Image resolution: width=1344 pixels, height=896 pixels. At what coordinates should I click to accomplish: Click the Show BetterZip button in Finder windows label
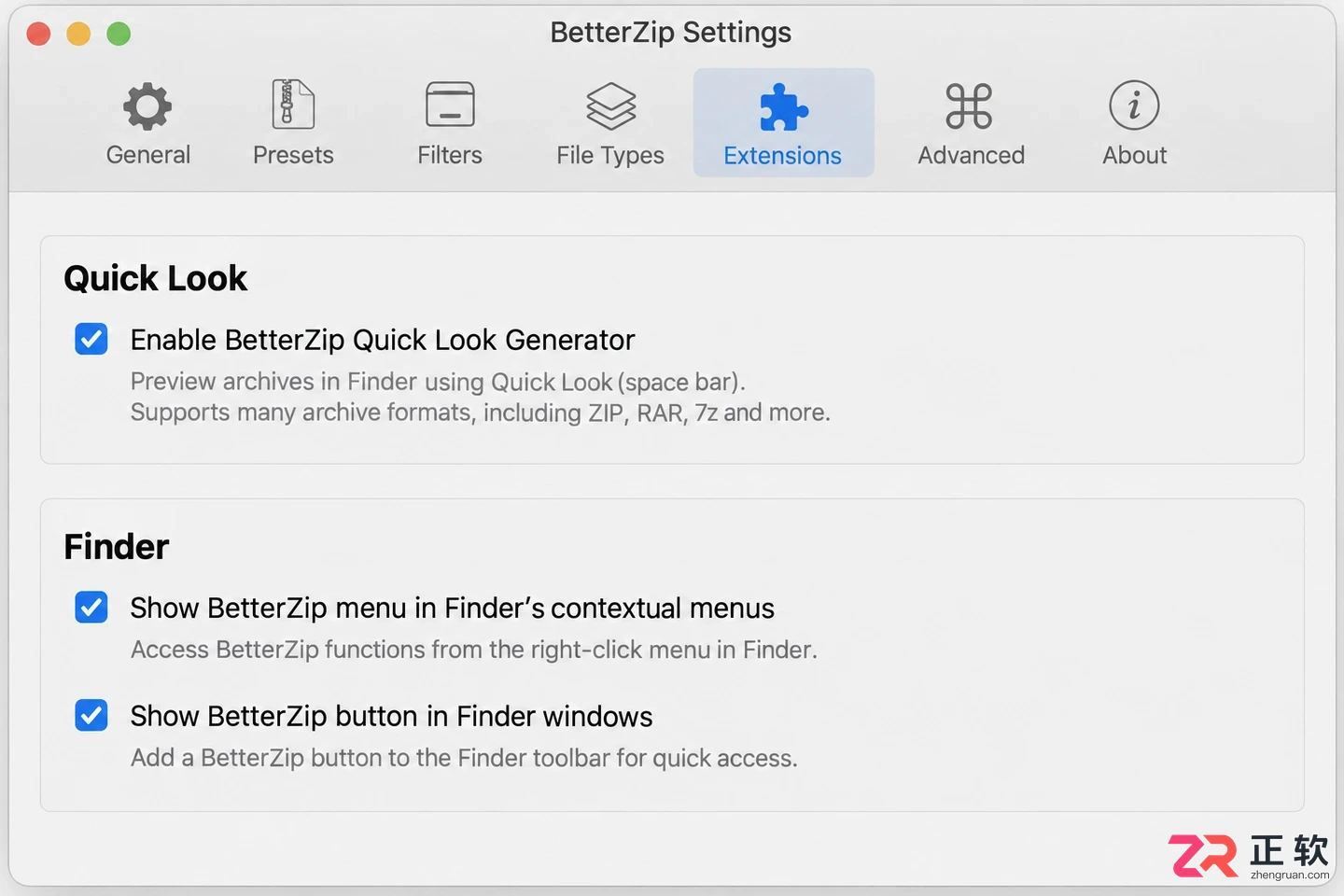(391, 716)
